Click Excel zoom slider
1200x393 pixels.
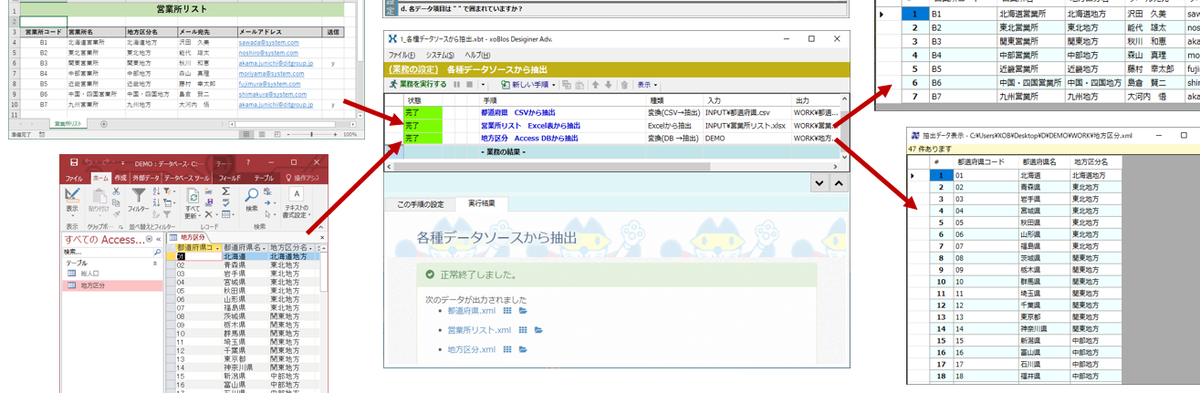pos(312,134)
